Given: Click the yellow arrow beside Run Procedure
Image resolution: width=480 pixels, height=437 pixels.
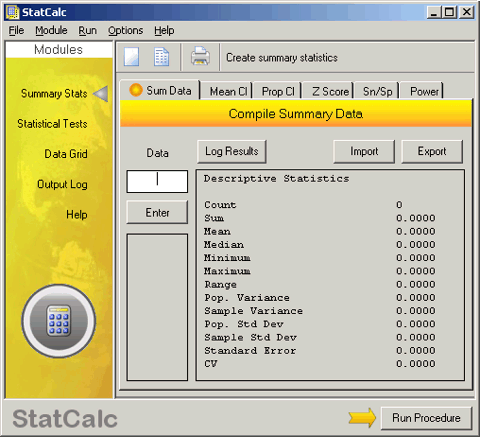Looking at the screenshot, I should [x=362, y=418].
